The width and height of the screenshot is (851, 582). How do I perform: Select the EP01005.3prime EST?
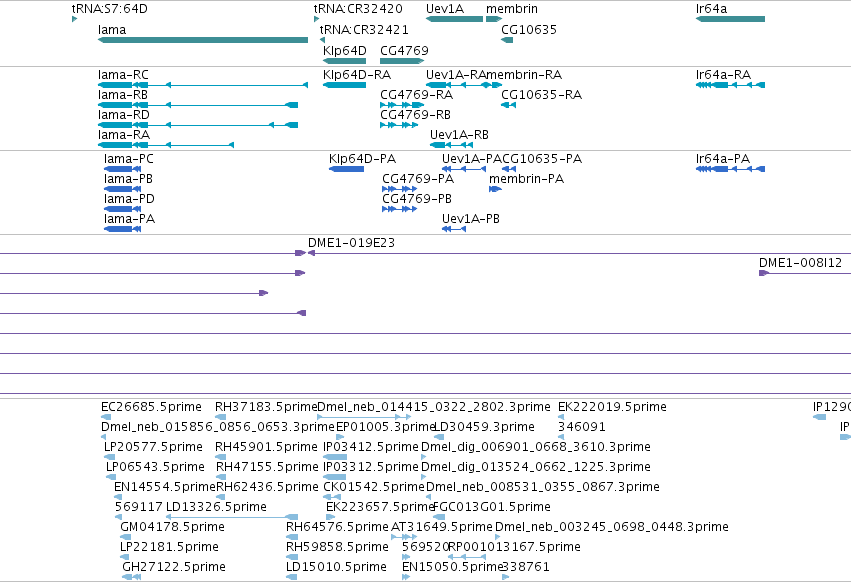pyautogui.click(x=385, y=427)
